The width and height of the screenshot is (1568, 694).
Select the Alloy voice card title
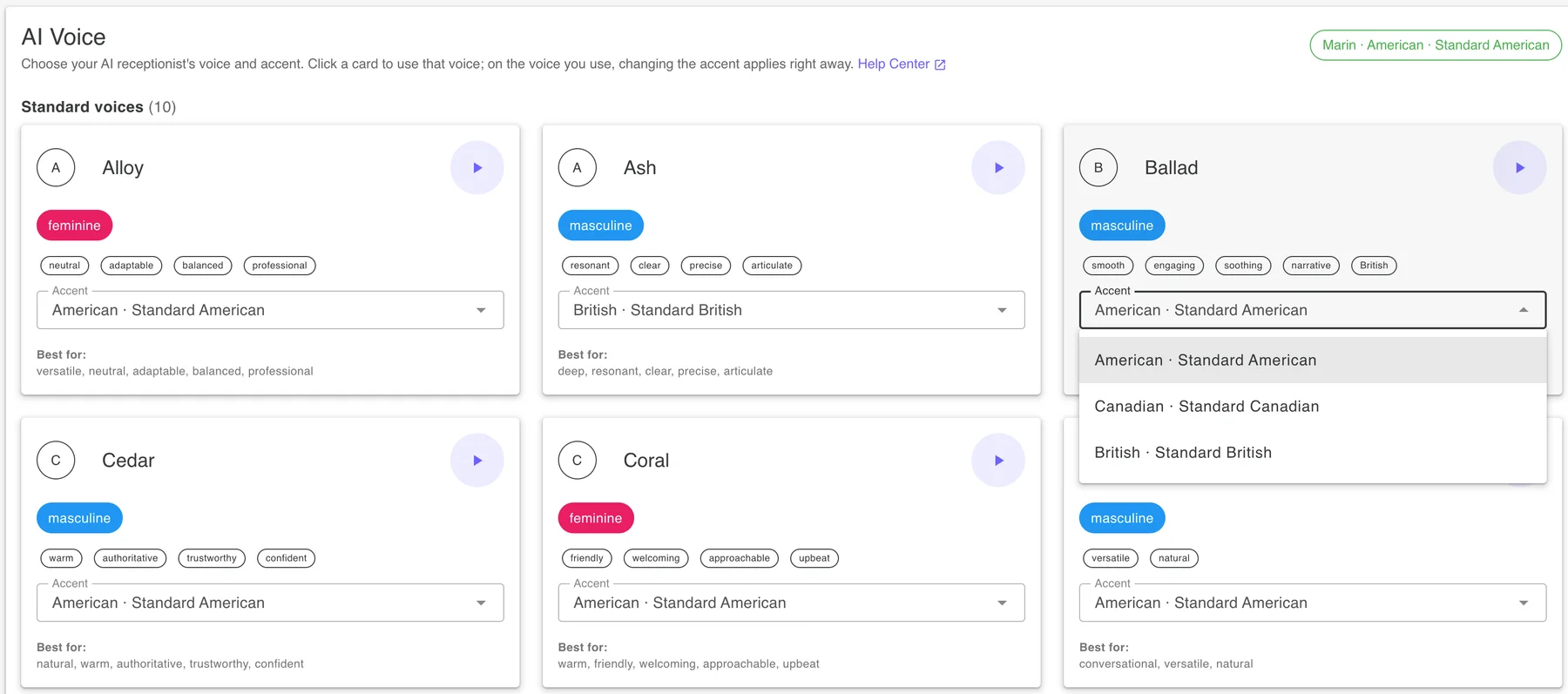pyautogui.click(x=123, y=168)
